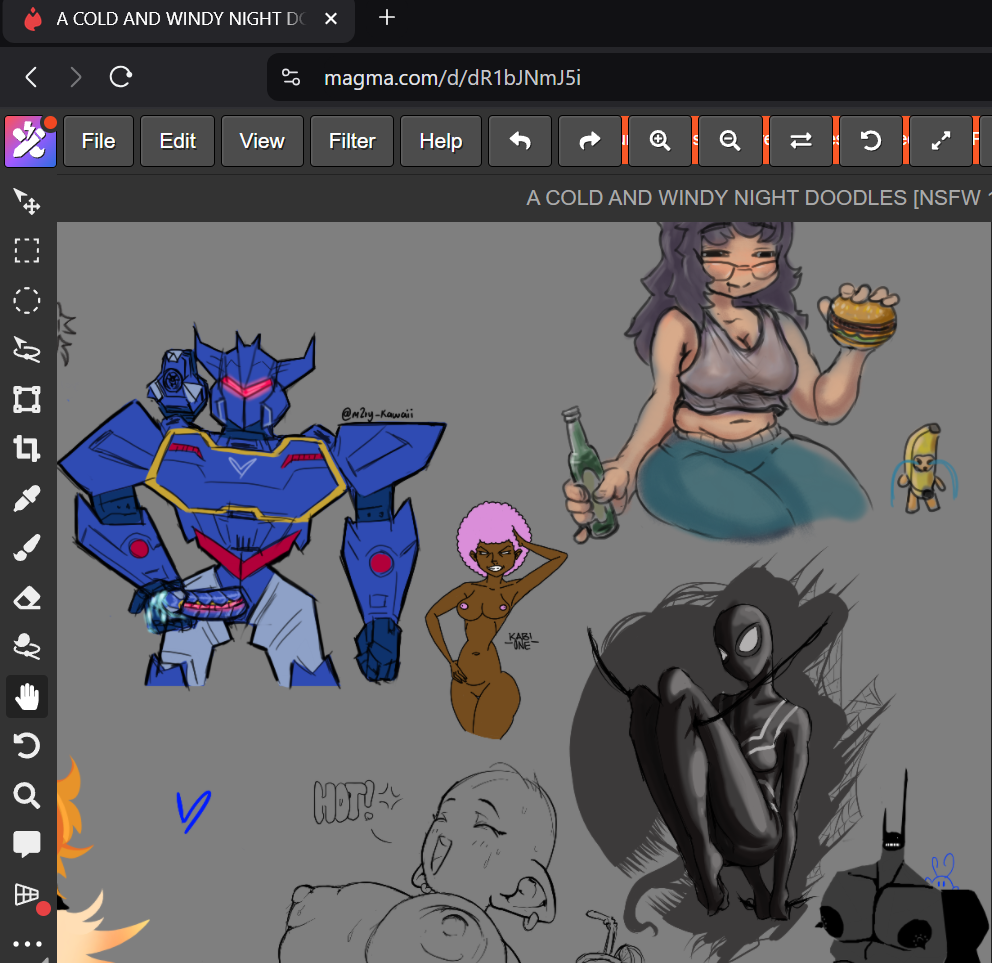Pick the Crop tool
The width and height of the screenshot is (992, 963).
tap(27, 449)
